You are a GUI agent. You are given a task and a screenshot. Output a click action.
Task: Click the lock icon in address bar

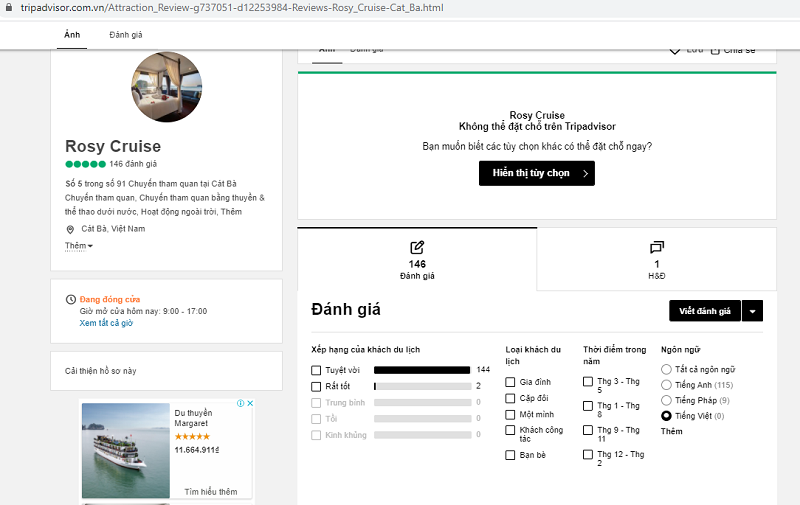[9, 8]
